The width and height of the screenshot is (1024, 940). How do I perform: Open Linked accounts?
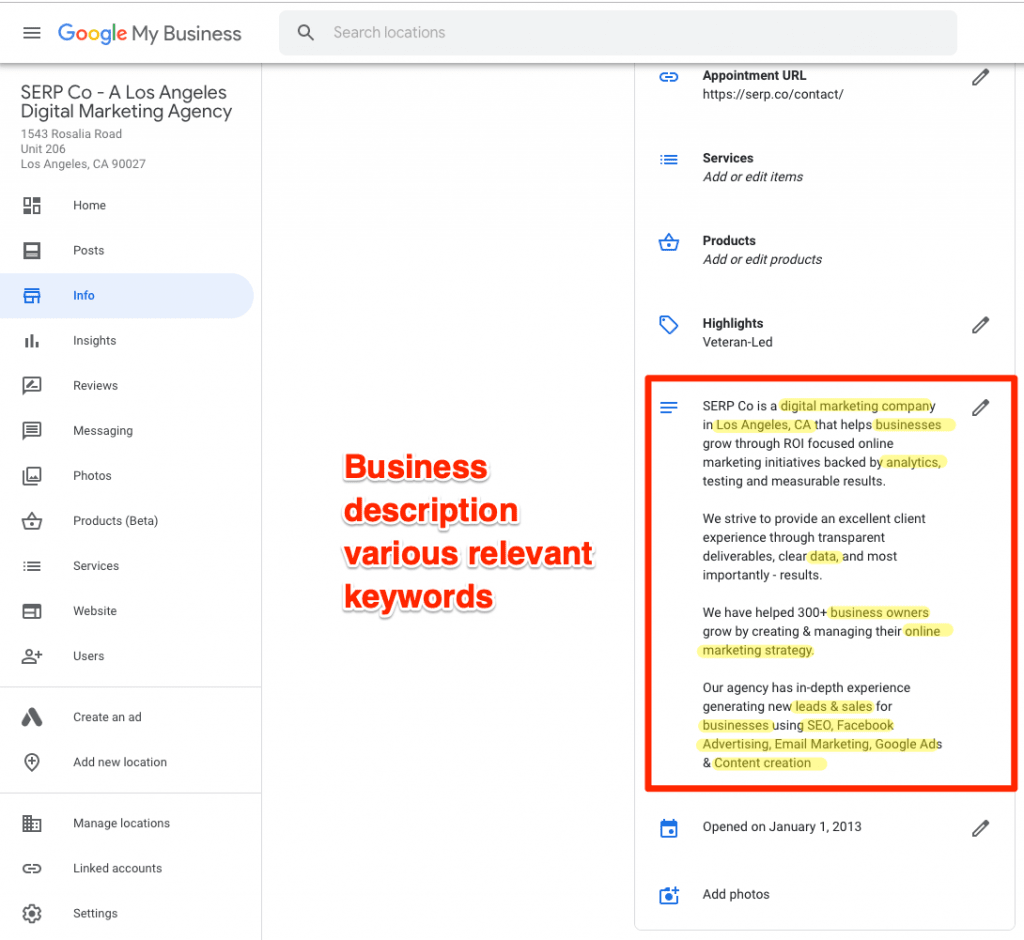click(x=118, y=868)
